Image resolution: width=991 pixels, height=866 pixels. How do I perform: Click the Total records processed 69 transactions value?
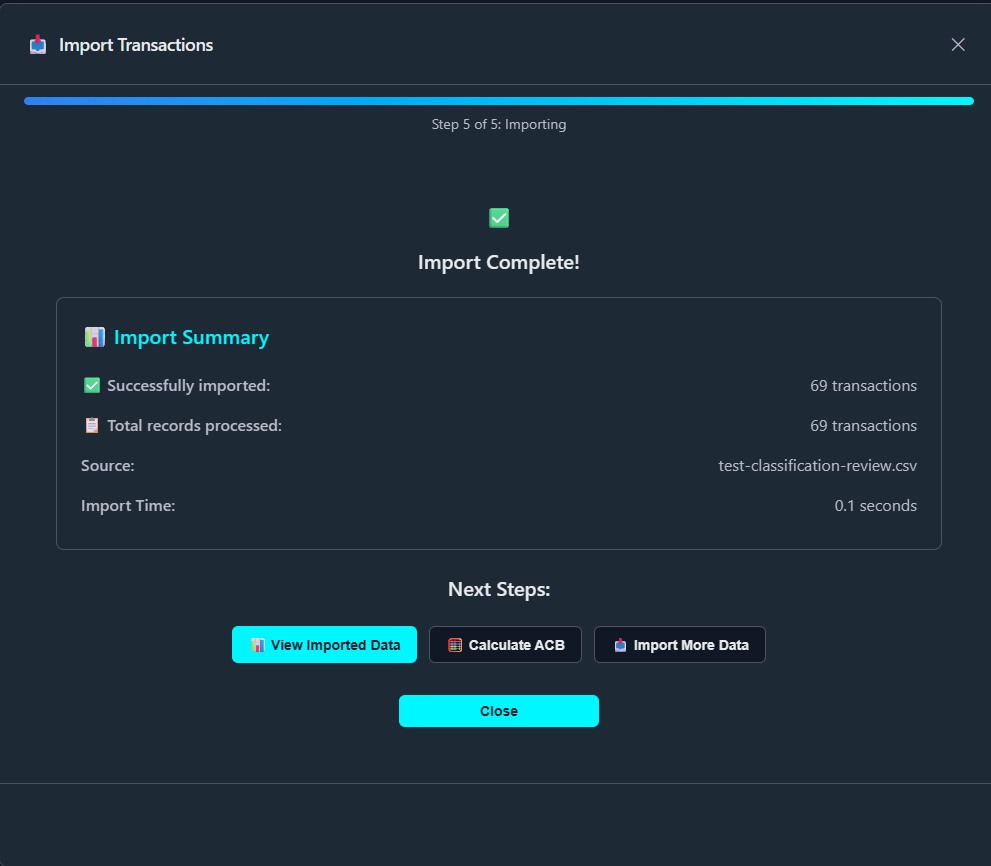pyautogui.click(x=863, y=426)
